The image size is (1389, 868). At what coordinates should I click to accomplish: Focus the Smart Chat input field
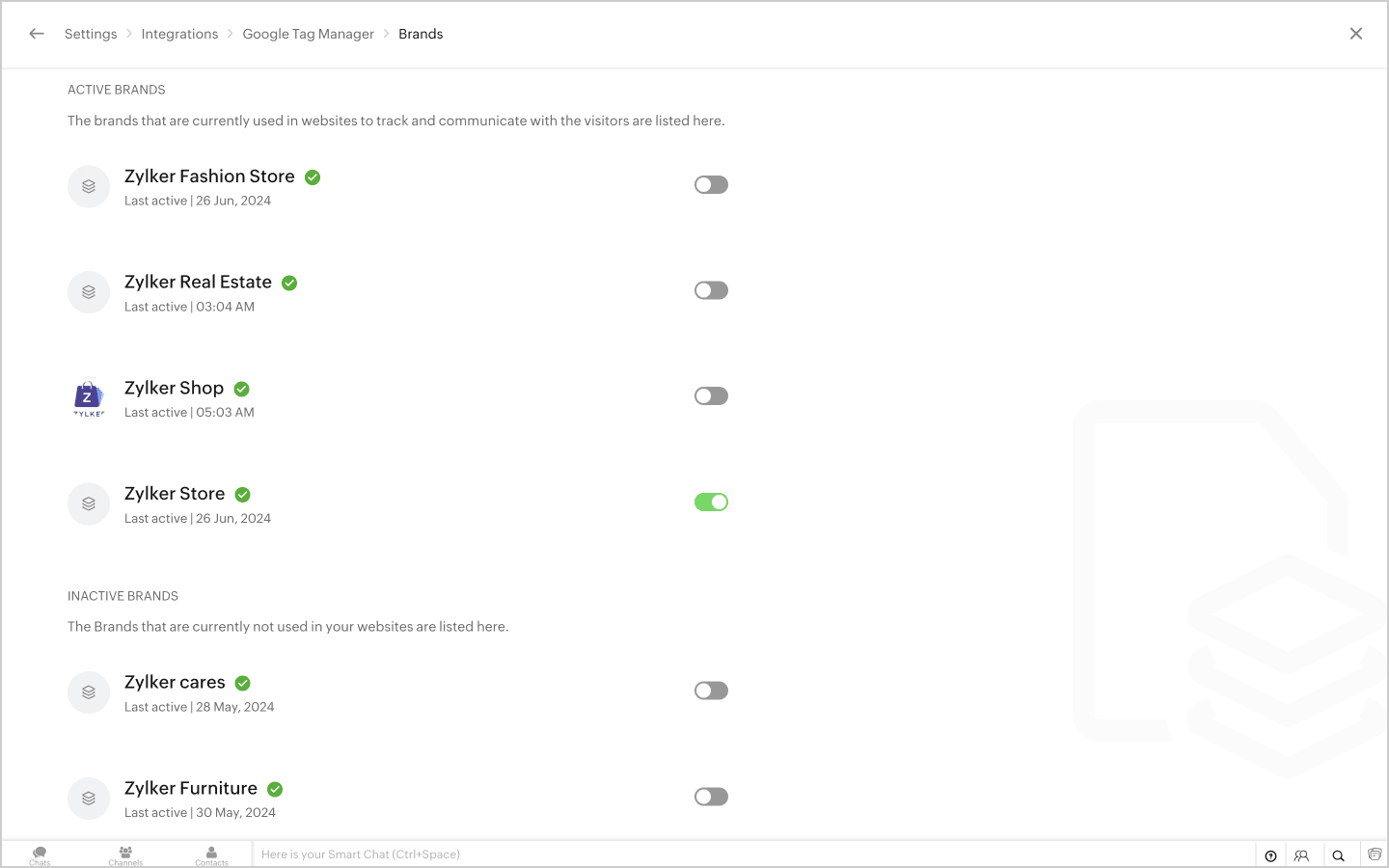pos(753,854)
